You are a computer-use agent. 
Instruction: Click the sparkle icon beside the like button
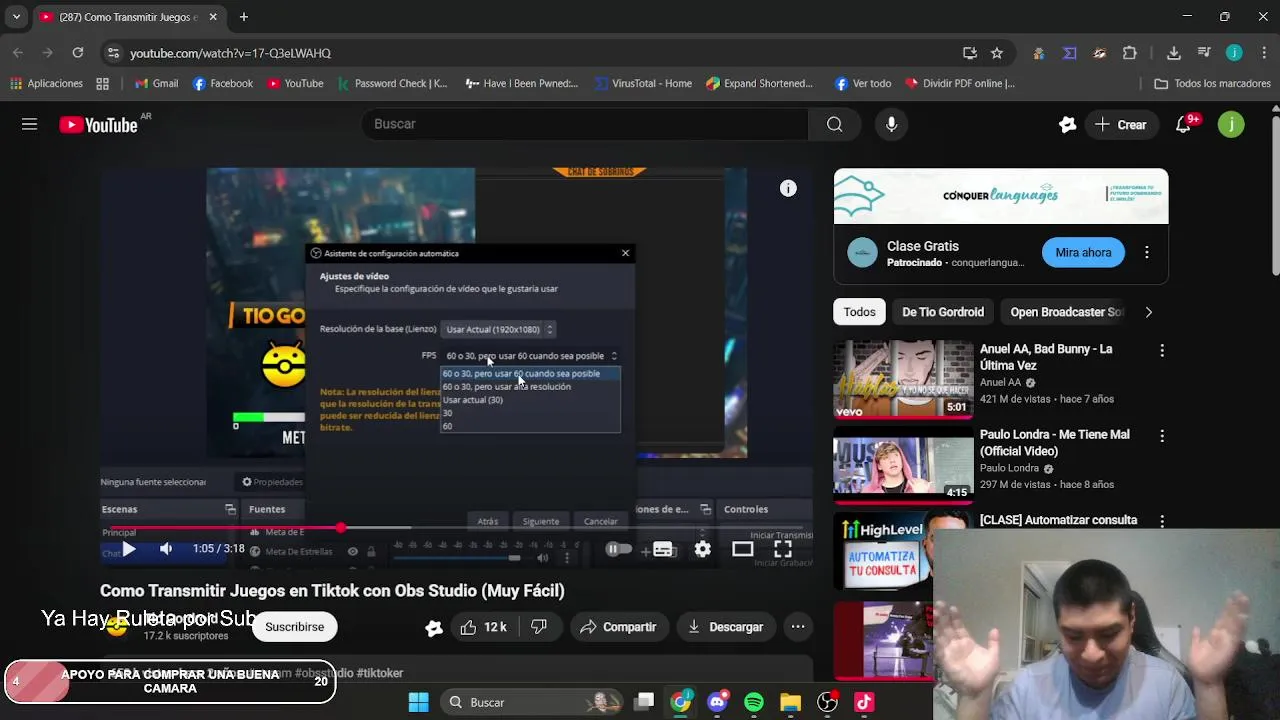[434, 627]
